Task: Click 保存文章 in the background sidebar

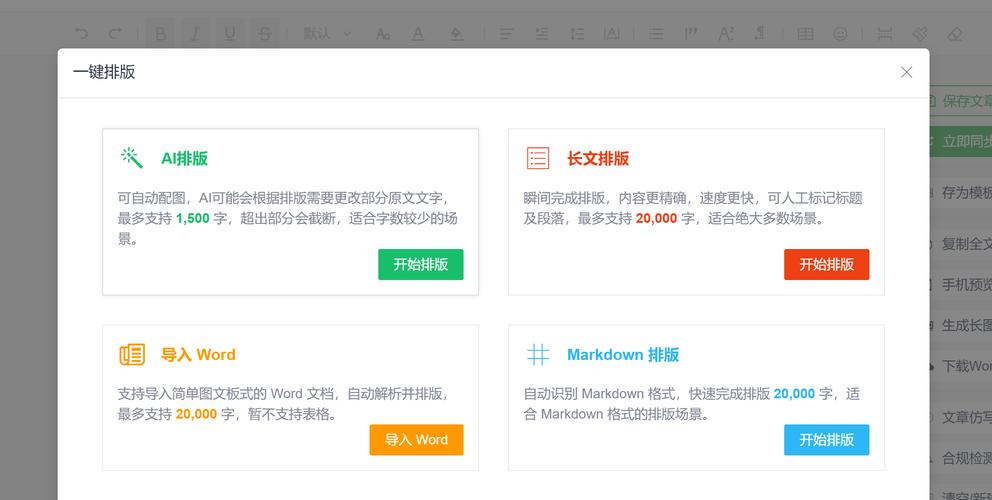Action: click(960, 101)
